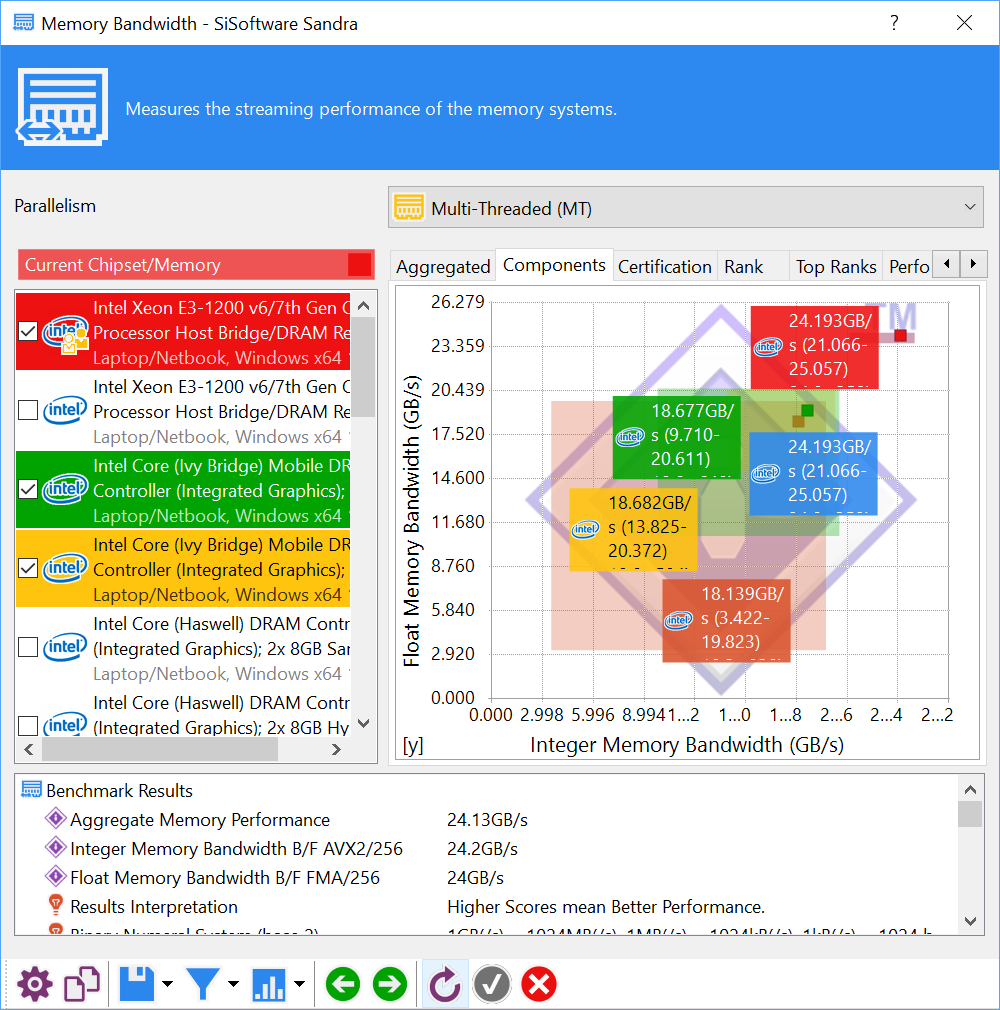Open the Multi-Threaded (MT) parallelism dropdown
The height and width of the screenshot is (1010, 1000).
(686, 207)
